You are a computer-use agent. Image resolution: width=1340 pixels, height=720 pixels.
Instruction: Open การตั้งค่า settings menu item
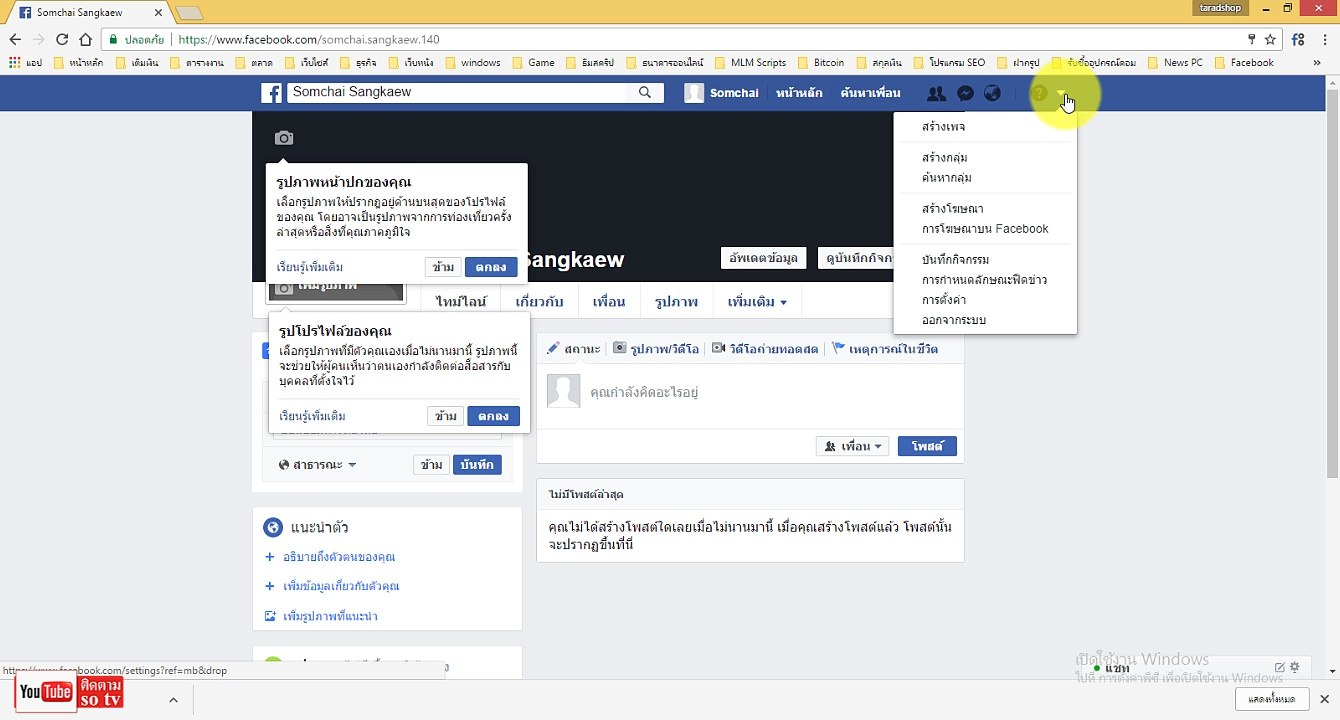pos(943,300)
